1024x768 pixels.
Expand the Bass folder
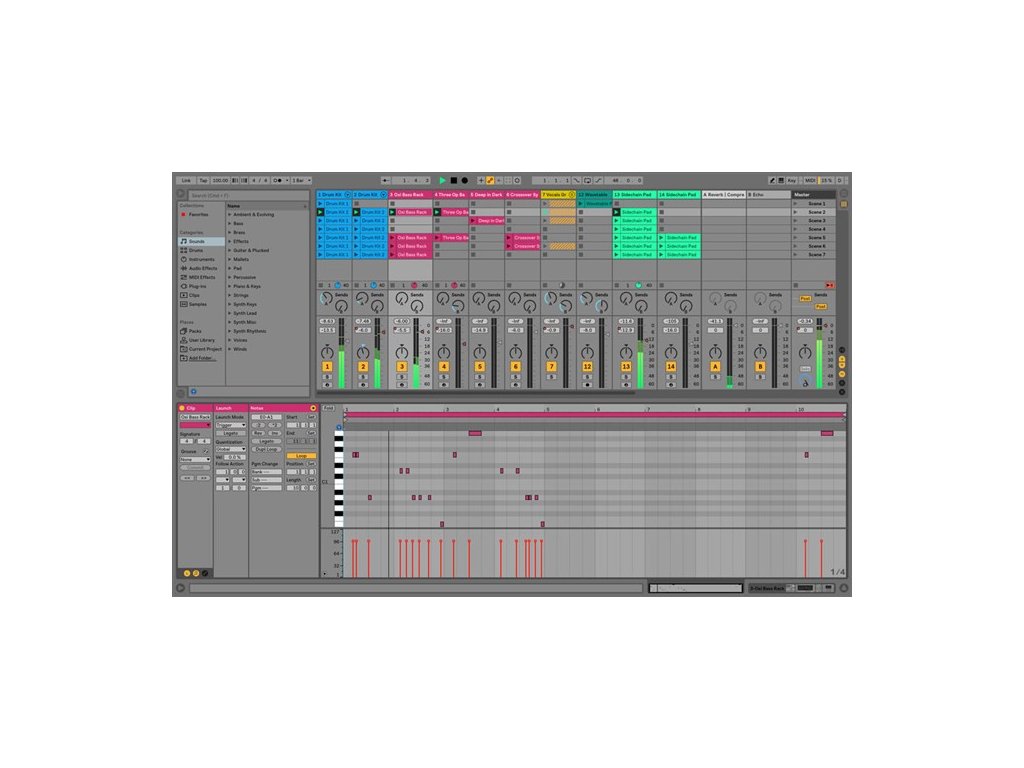(x=230, y=223)
